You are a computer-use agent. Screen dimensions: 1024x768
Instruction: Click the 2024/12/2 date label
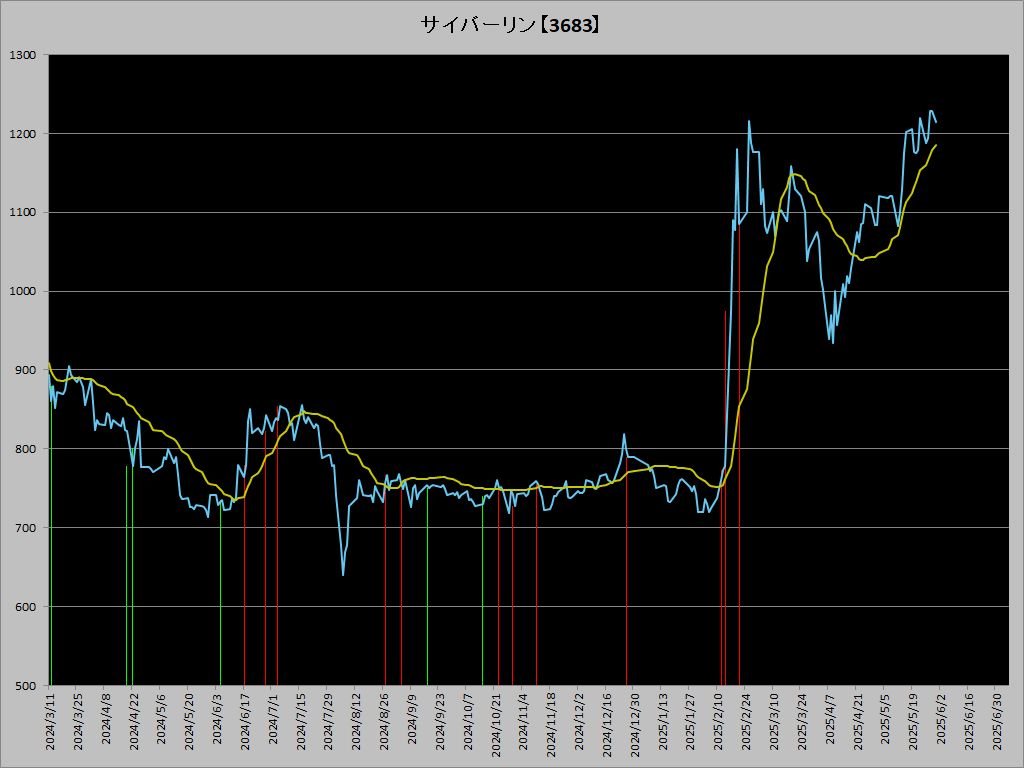pos(579,720)
